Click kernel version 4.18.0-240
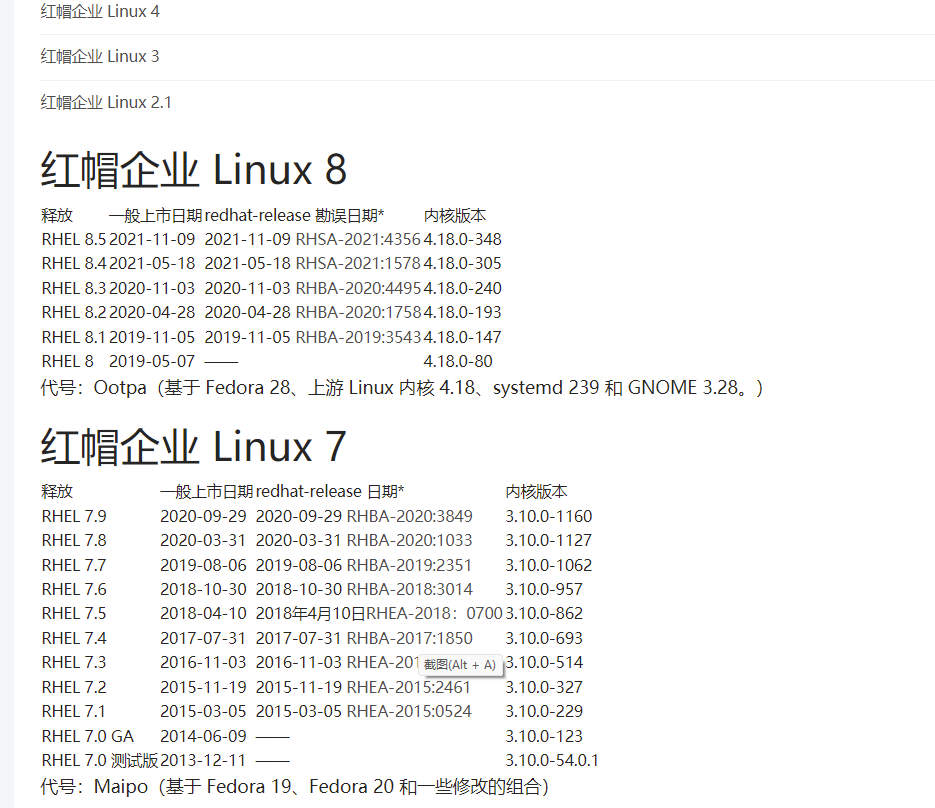935x808 pixels. point(463,288)
